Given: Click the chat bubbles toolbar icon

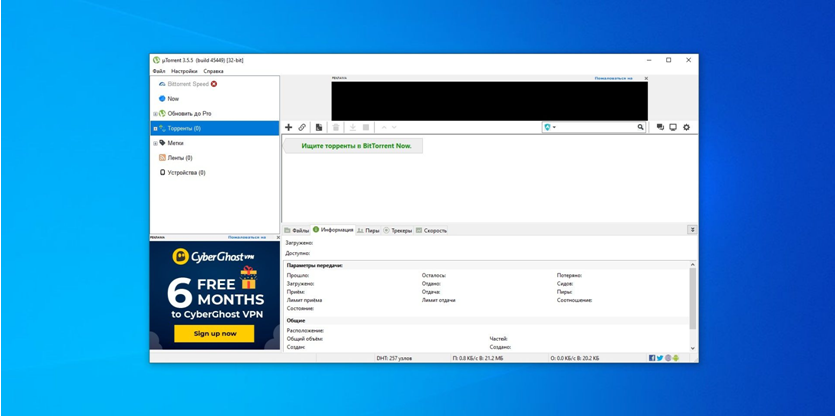Looking at the screenshot, I should [x=660, y=127].
